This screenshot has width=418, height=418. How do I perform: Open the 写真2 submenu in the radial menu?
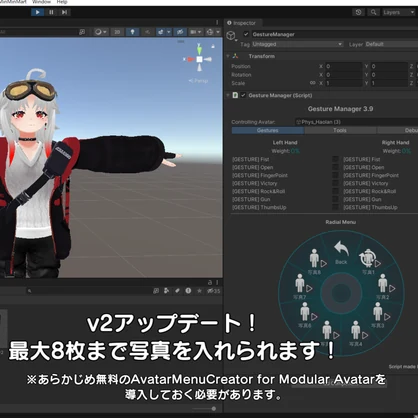point(384,287)
